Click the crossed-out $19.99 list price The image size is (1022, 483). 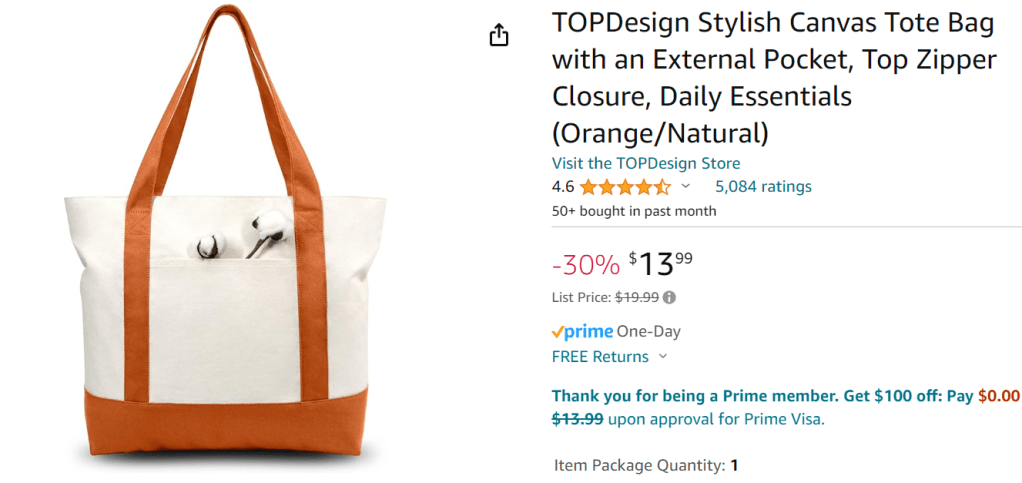coord(636,297)
